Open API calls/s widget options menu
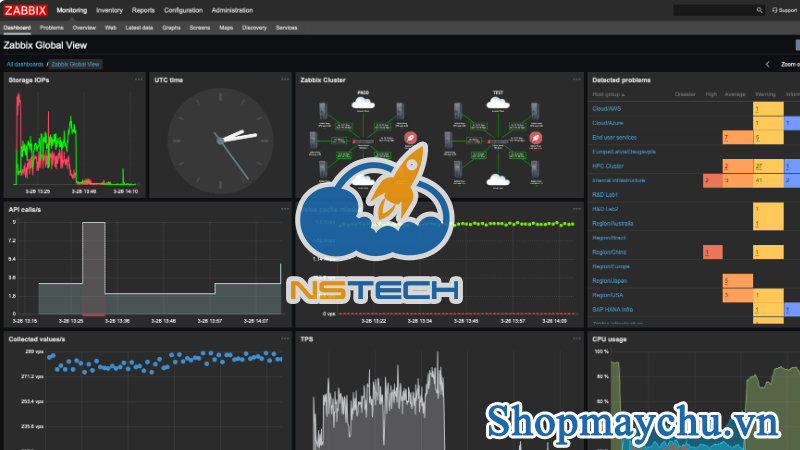800x450 pixels. click(284, 209)
